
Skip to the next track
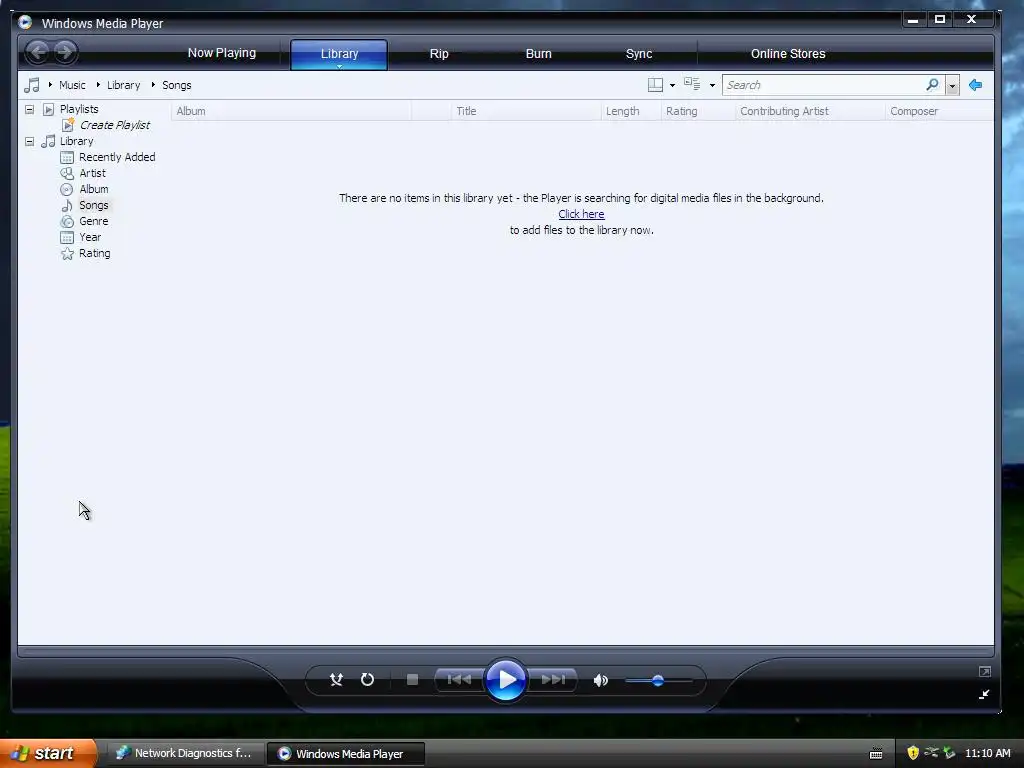(x=552, y=680)
